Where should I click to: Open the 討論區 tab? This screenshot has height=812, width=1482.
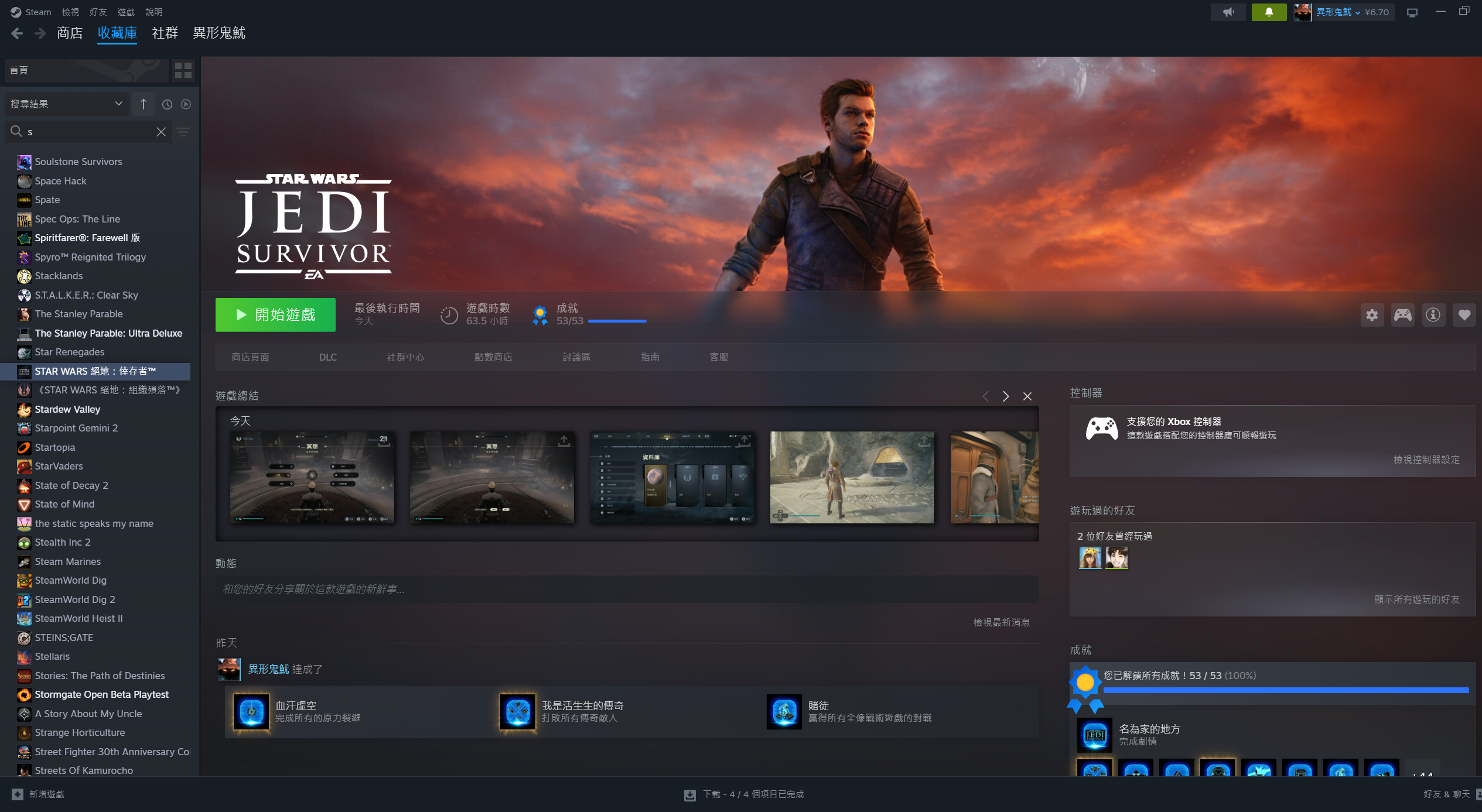click(576, 357)
